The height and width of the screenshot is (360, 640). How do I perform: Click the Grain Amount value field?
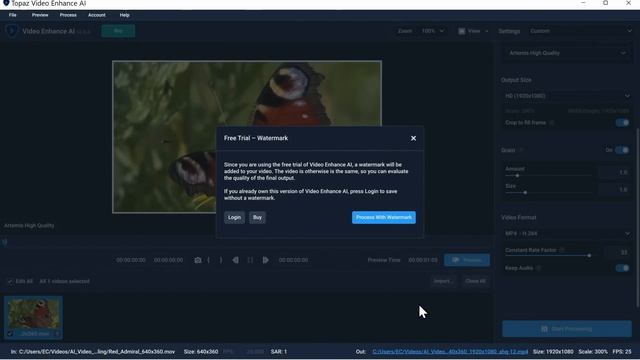pos(615,172)
